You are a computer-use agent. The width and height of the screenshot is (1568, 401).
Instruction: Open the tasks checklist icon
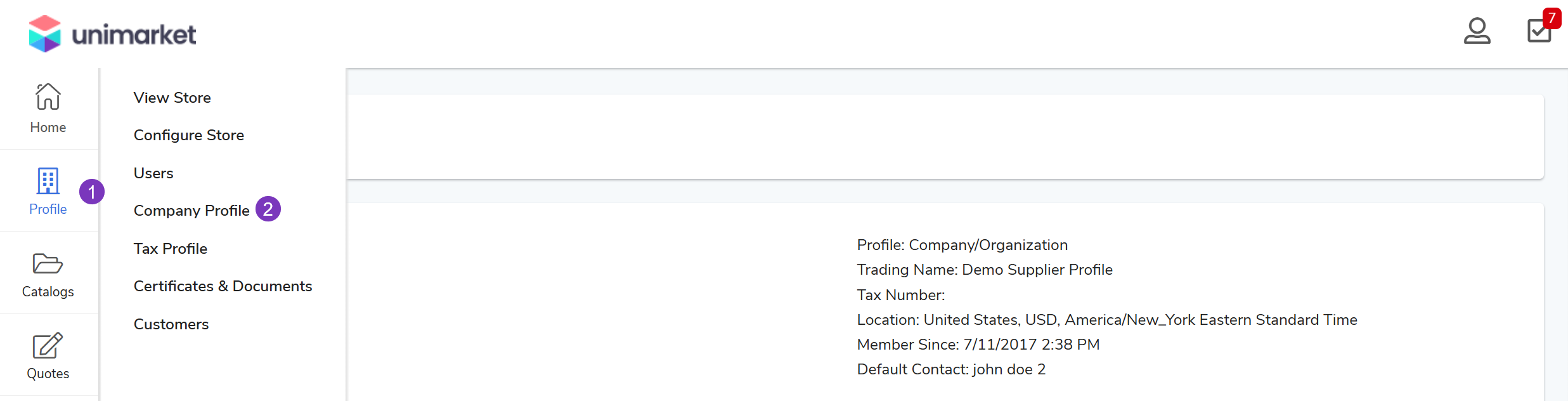tap(1538, 32)
